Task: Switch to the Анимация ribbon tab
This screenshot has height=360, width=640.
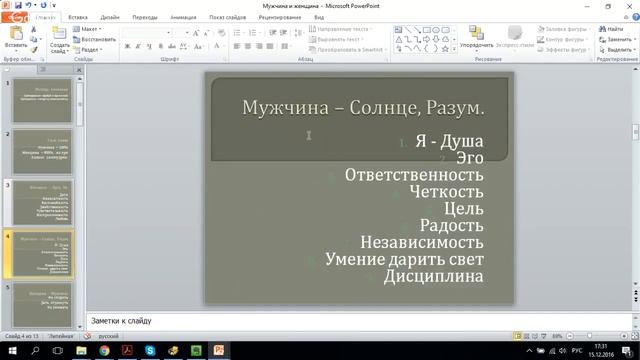Action: (183, 18)
